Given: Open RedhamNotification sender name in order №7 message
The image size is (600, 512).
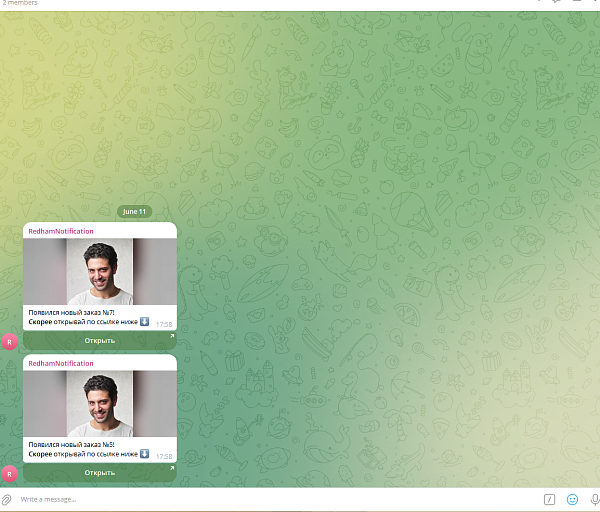Looking at the screenshot, I should pos(61,231).
